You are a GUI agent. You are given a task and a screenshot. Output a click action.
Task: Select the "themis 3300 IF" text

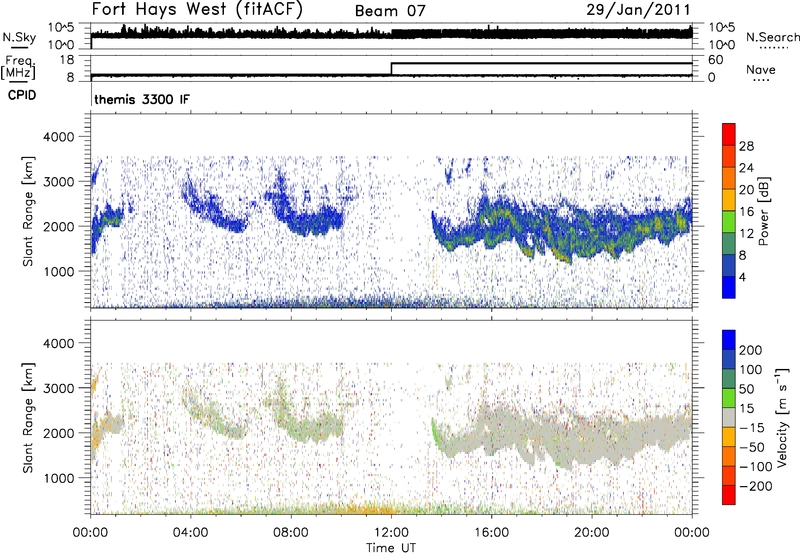142,99
